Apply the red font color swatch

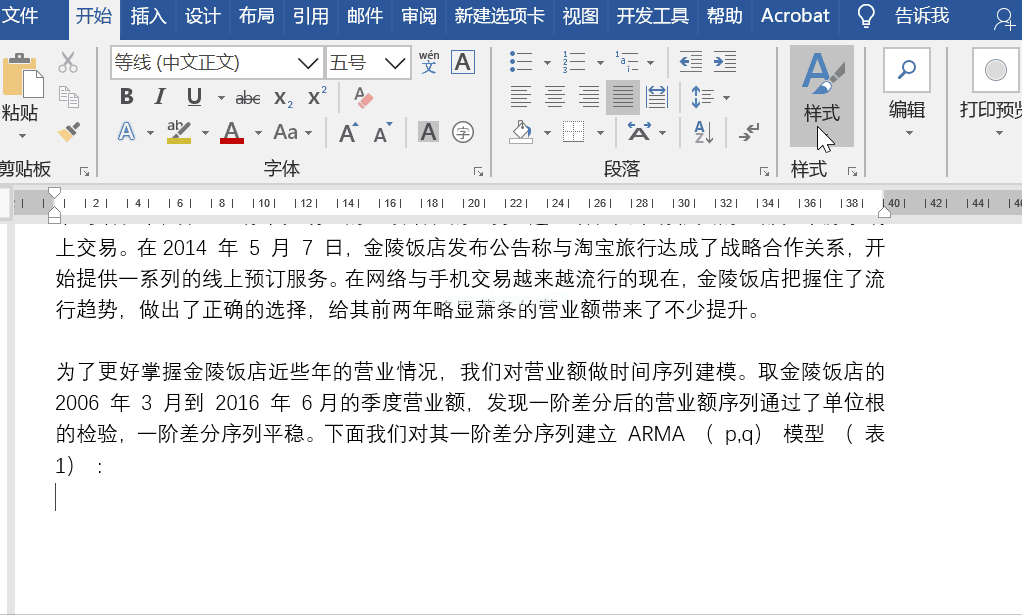[x=232, y=132]
